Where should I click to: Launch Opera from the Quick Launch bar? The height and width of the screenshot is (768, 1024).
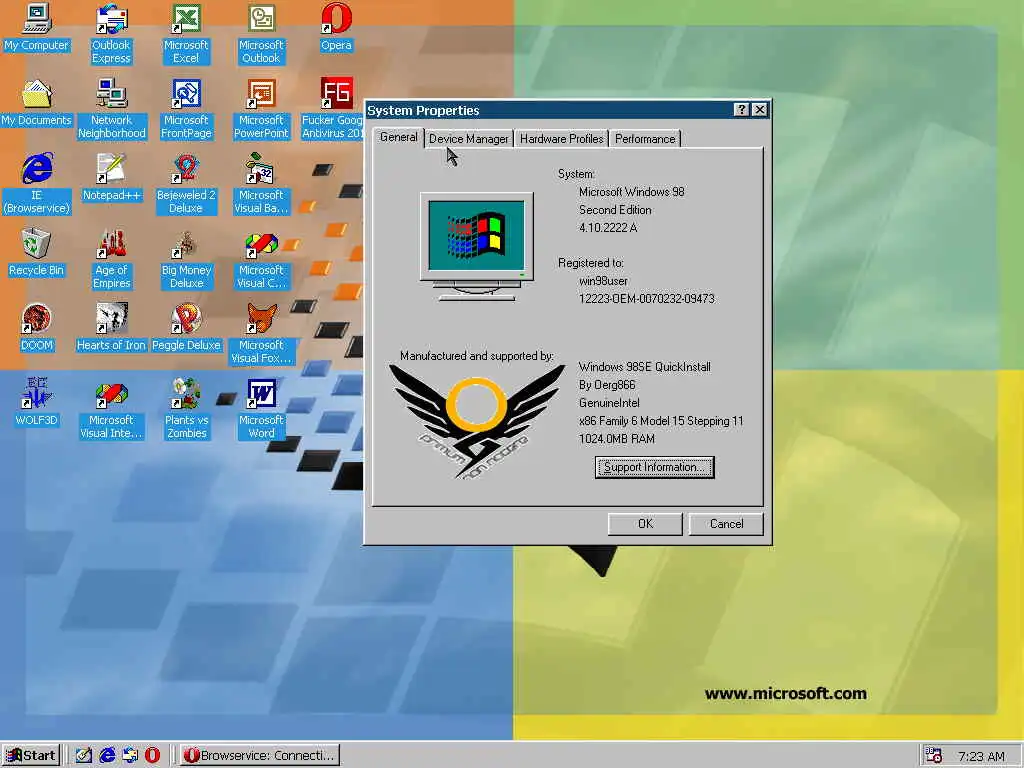point(152,755)
